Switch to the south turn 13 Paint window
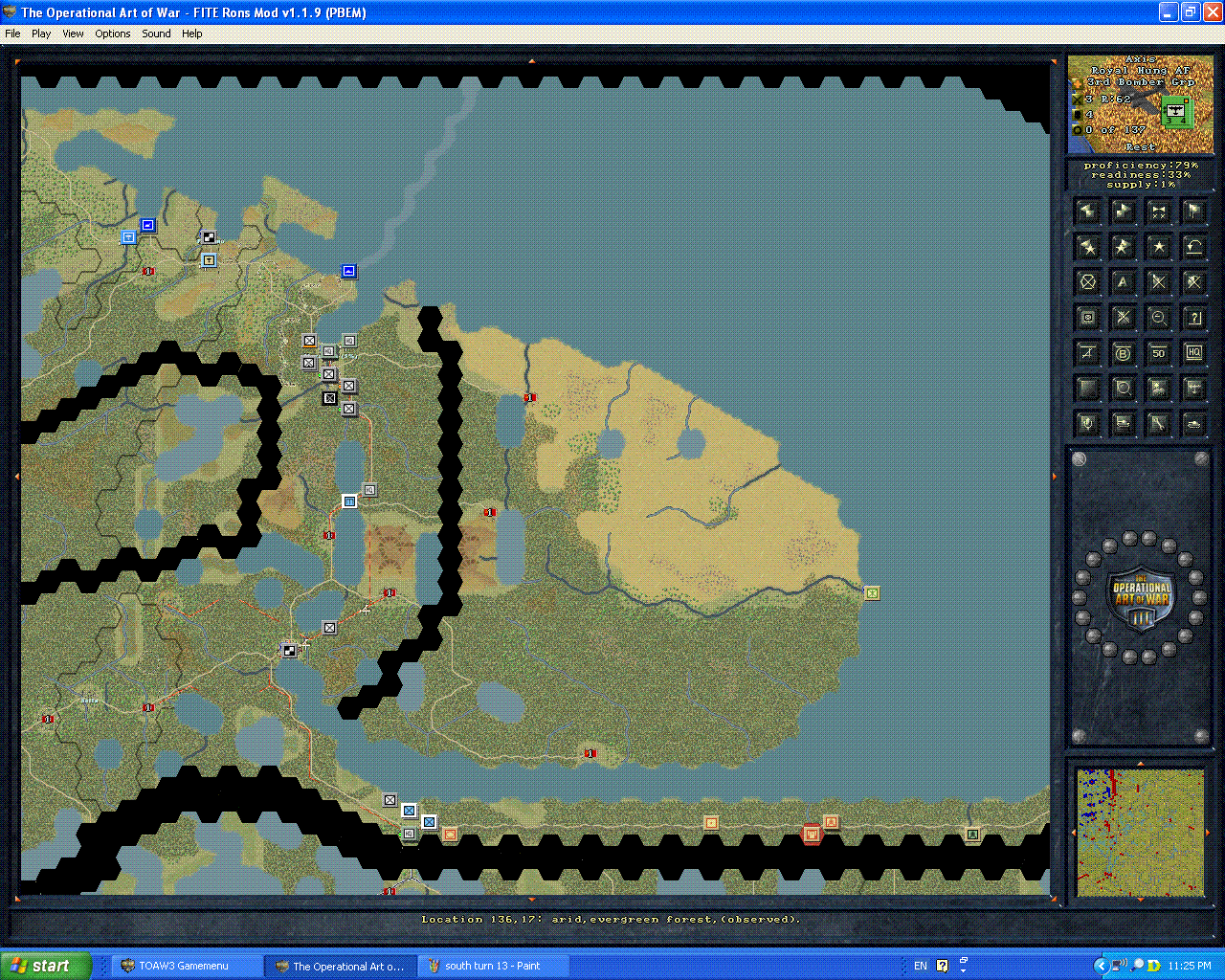 [493, 965]
